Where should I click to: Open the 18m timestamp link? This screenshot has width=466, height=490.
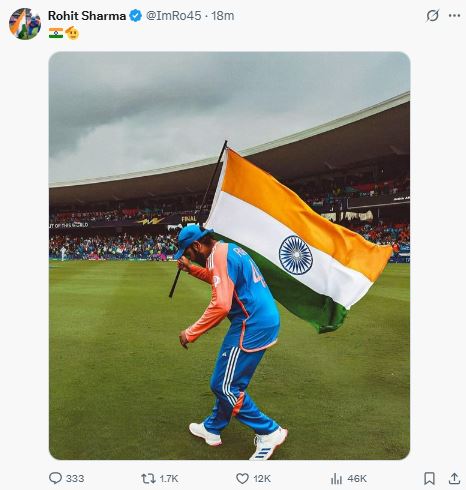click(x=223, y=16)
